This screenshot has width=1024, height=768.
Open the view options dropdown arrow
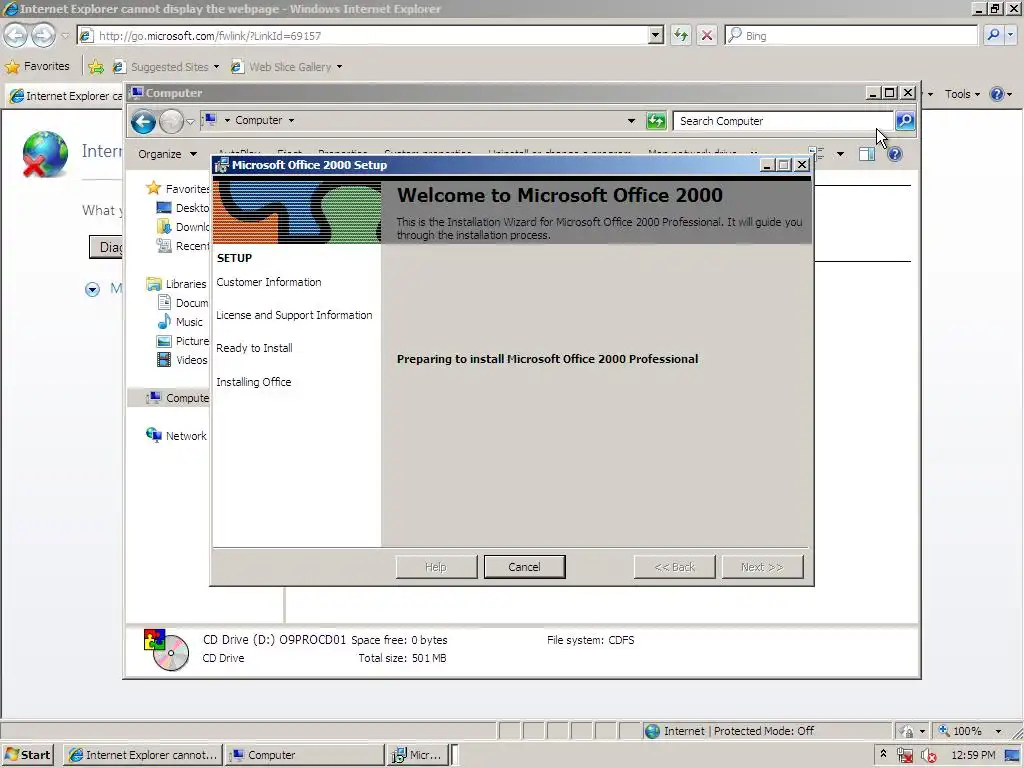tap(840, 154)
